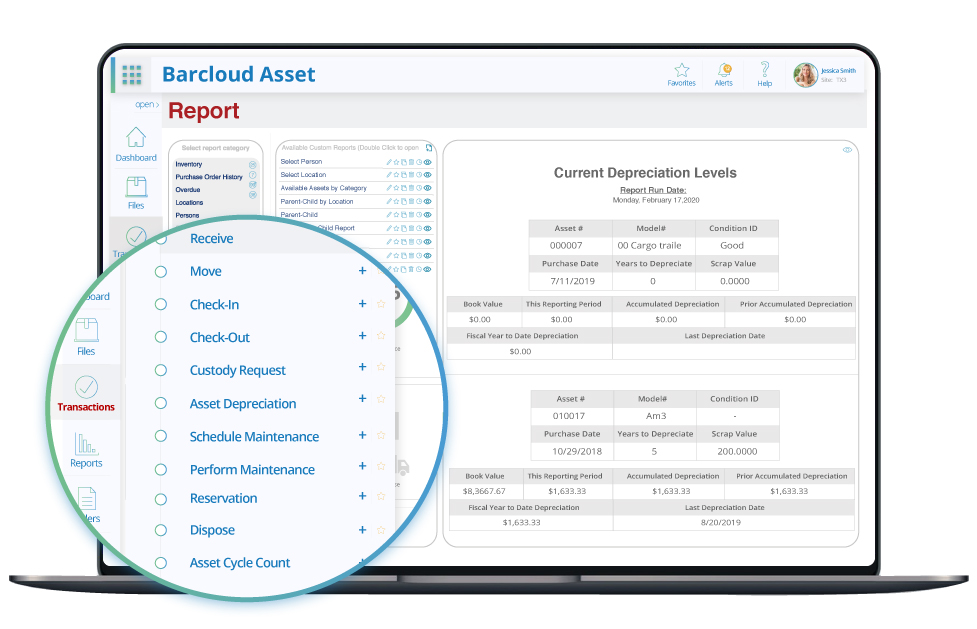Expand Check-Out with its plus sign
The image size is (977, 629).
click(362, 335)
